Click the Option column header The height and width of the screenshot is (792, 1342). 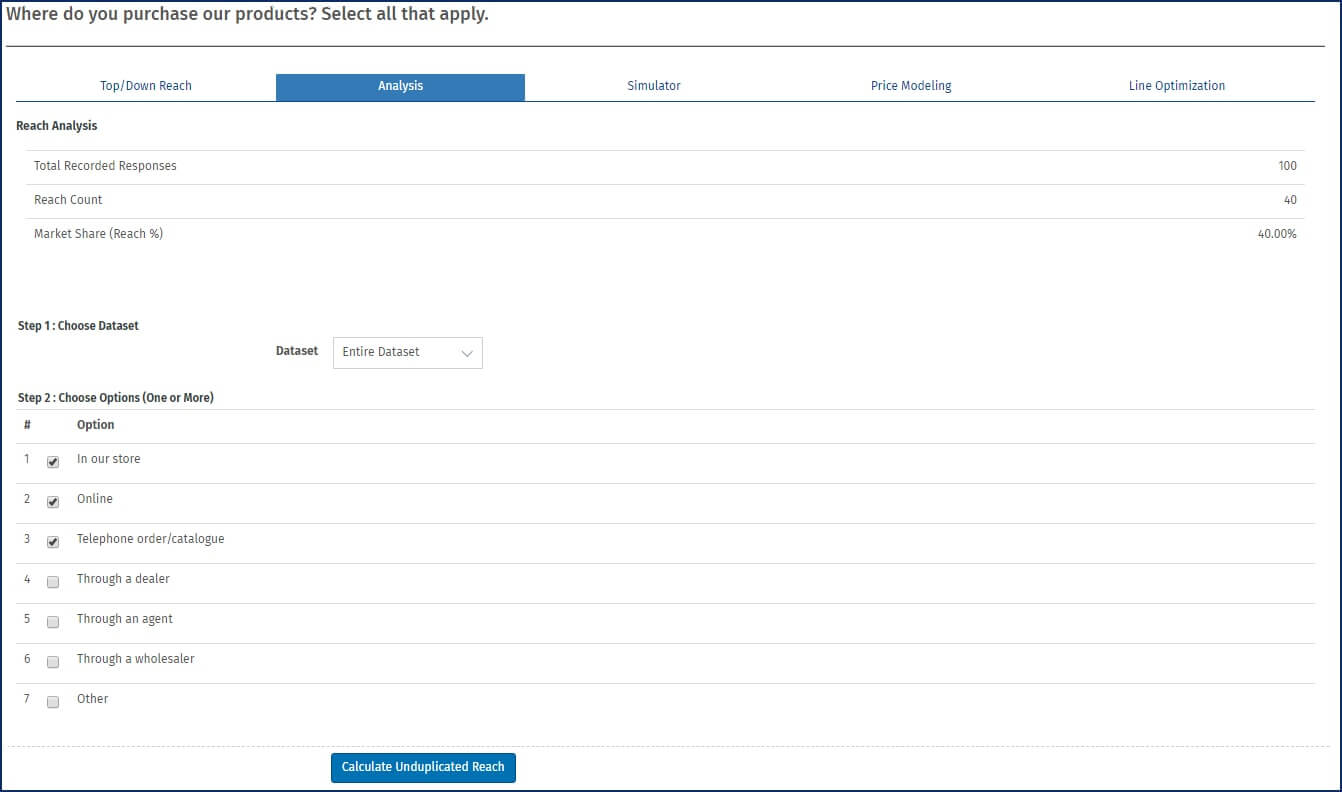click(x=96, y=425)
